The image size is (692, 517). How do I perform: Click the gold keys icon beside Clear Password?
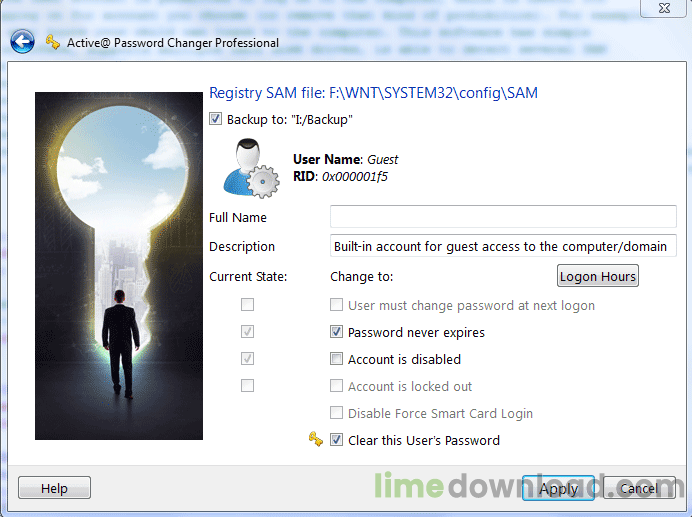(x=316, y=439)
